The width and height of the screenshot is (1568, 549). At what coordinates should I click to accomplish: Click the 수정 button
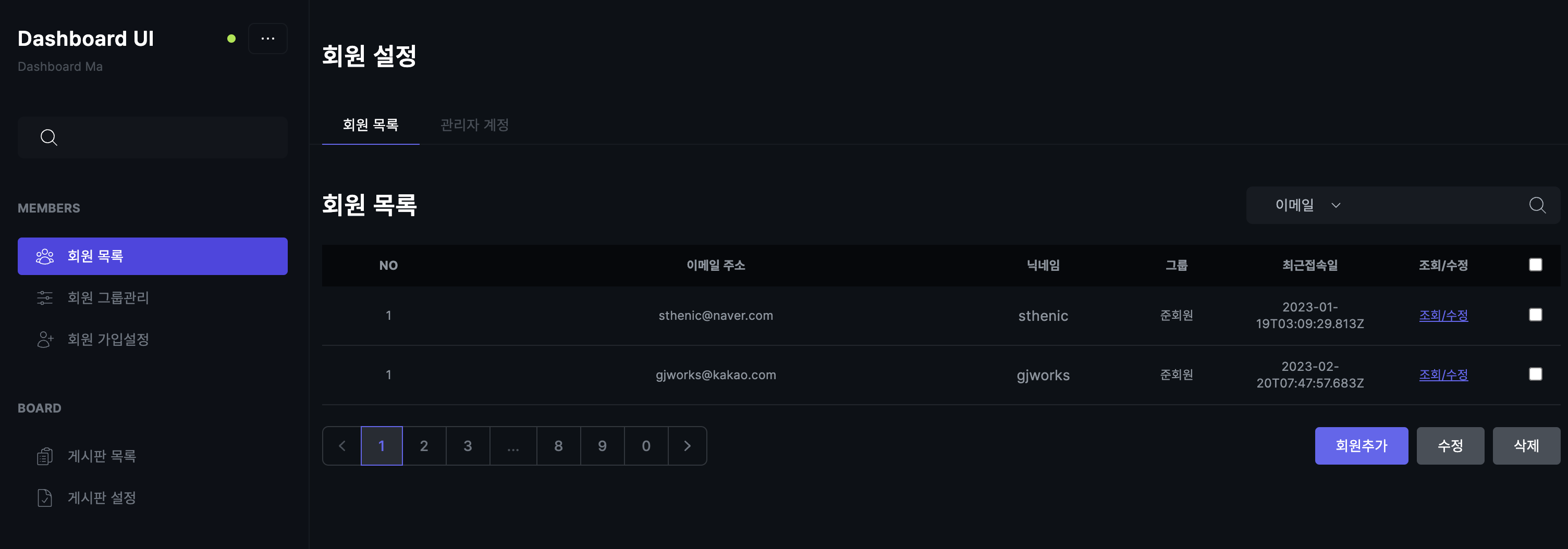pyautogui.click(x=1450, y=446)
